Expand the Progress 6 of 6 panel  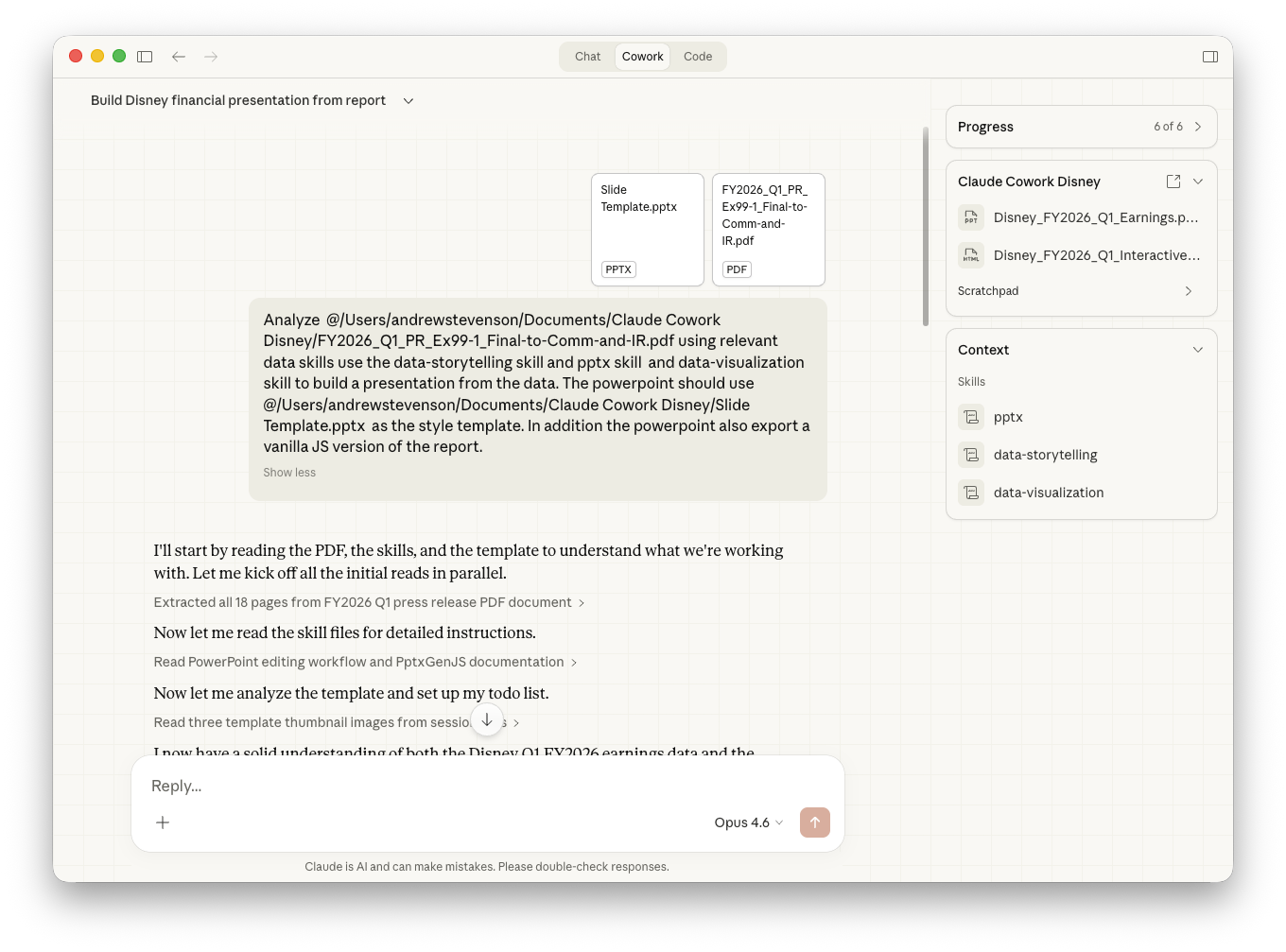[x=1197, y=127]
